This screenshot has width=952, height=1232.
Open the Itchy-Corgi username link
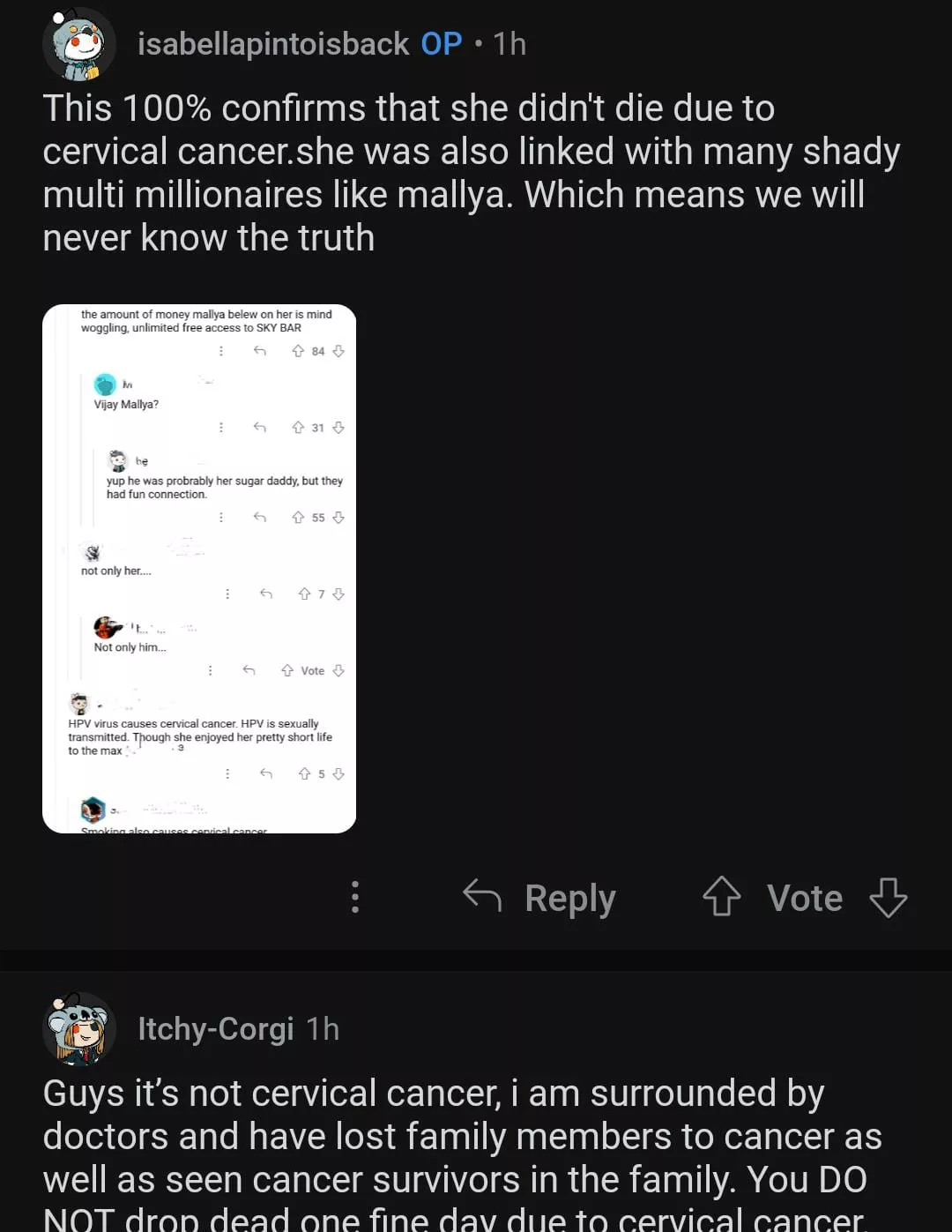click(x=216, y=1028)
